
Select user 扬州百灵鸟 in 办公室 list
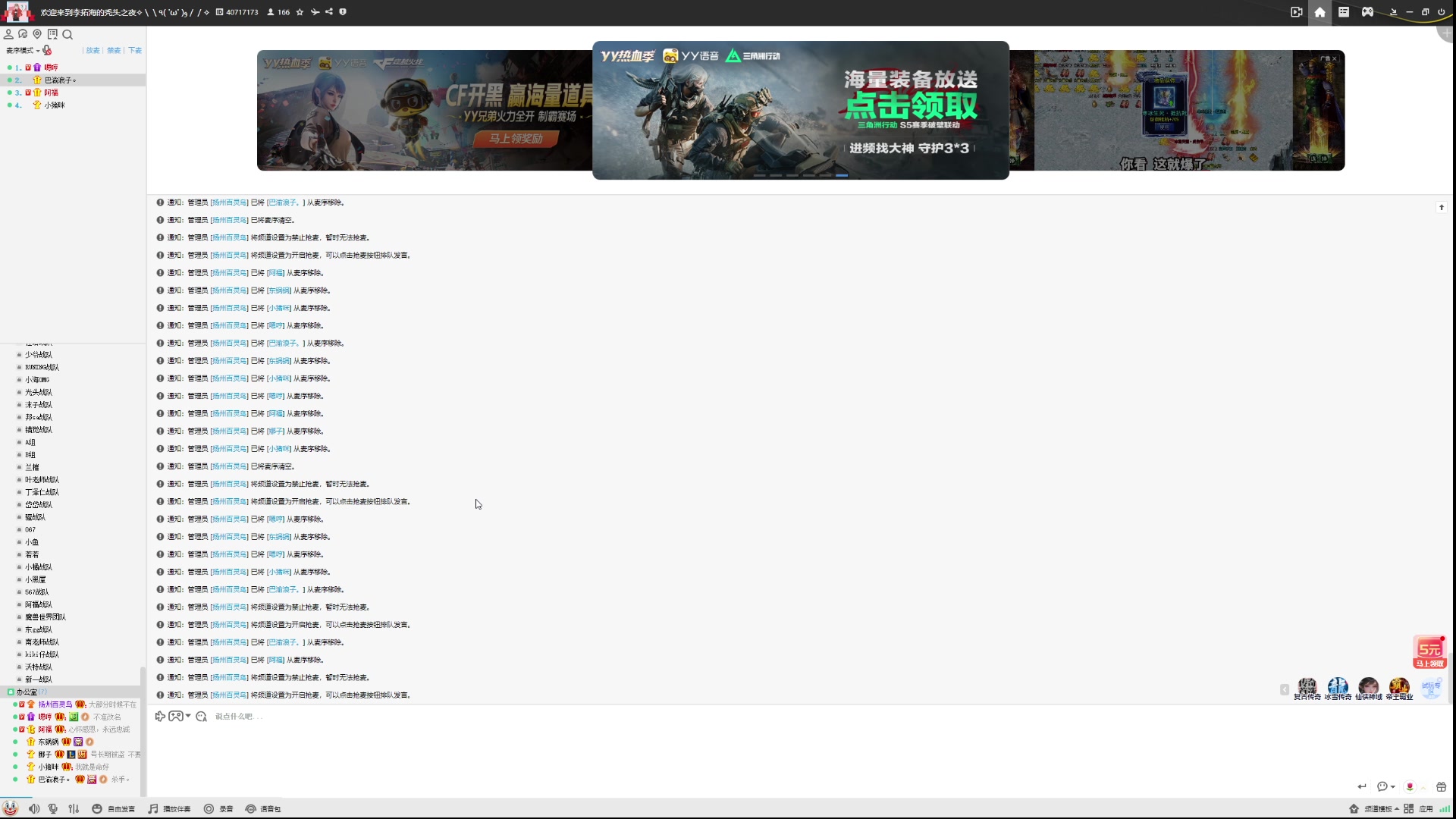[55, 704]
